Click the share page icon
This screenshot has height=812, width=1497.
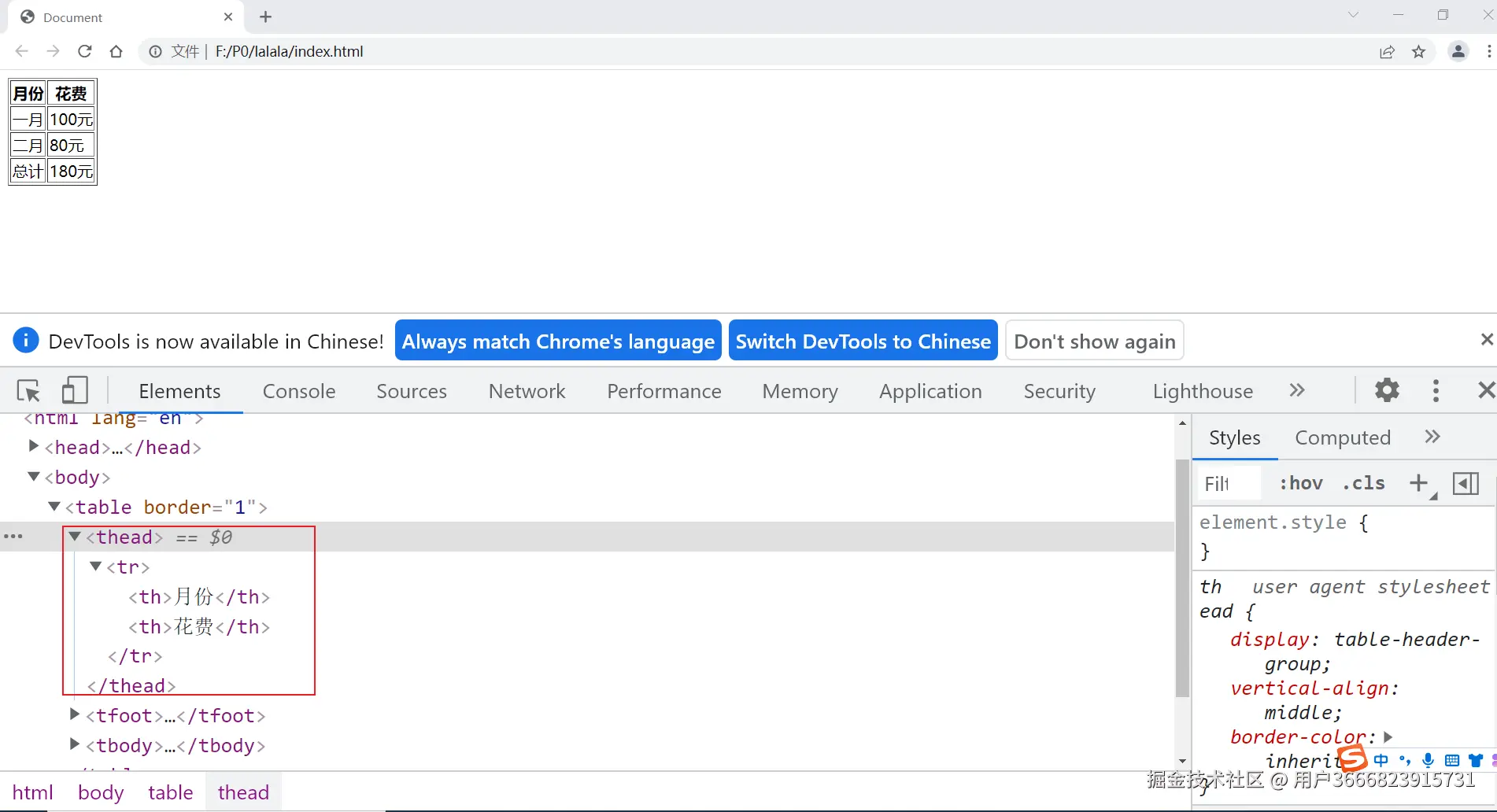pyautogui.click(x=1387, y=52)
